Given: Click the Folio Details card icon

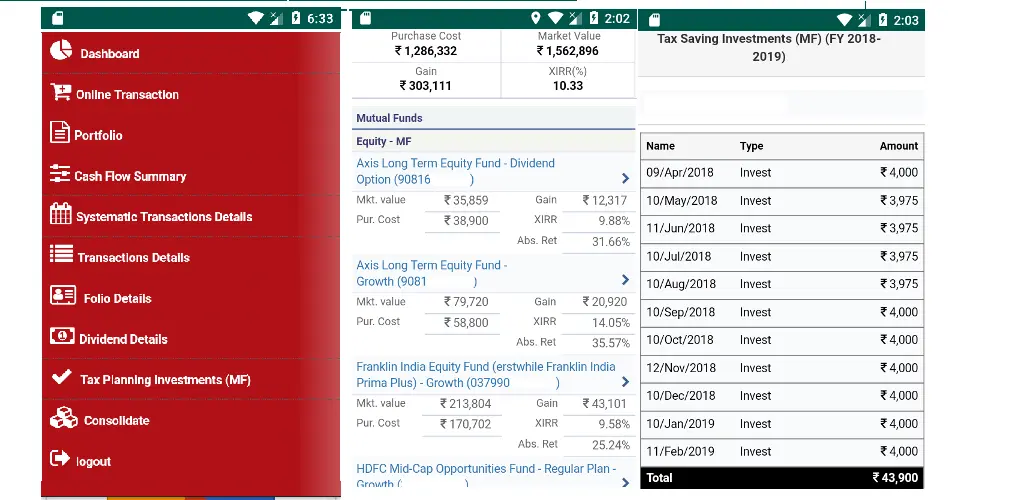Looking at the screenshot, I should (63, 295).
